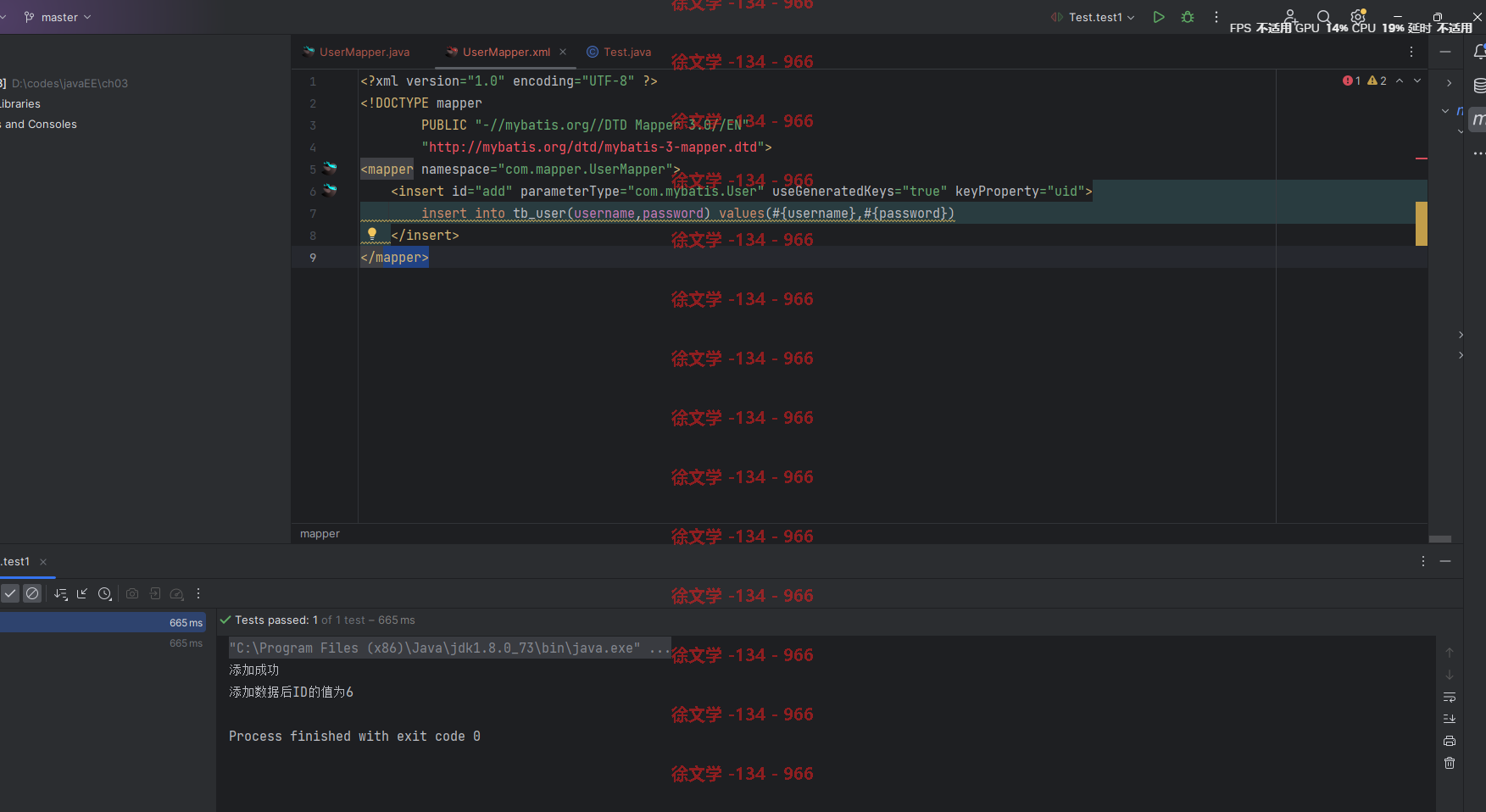Start debugging with the bug icon
The width and height of the screenshot is (1486, 812).
tap(1188, 17)
